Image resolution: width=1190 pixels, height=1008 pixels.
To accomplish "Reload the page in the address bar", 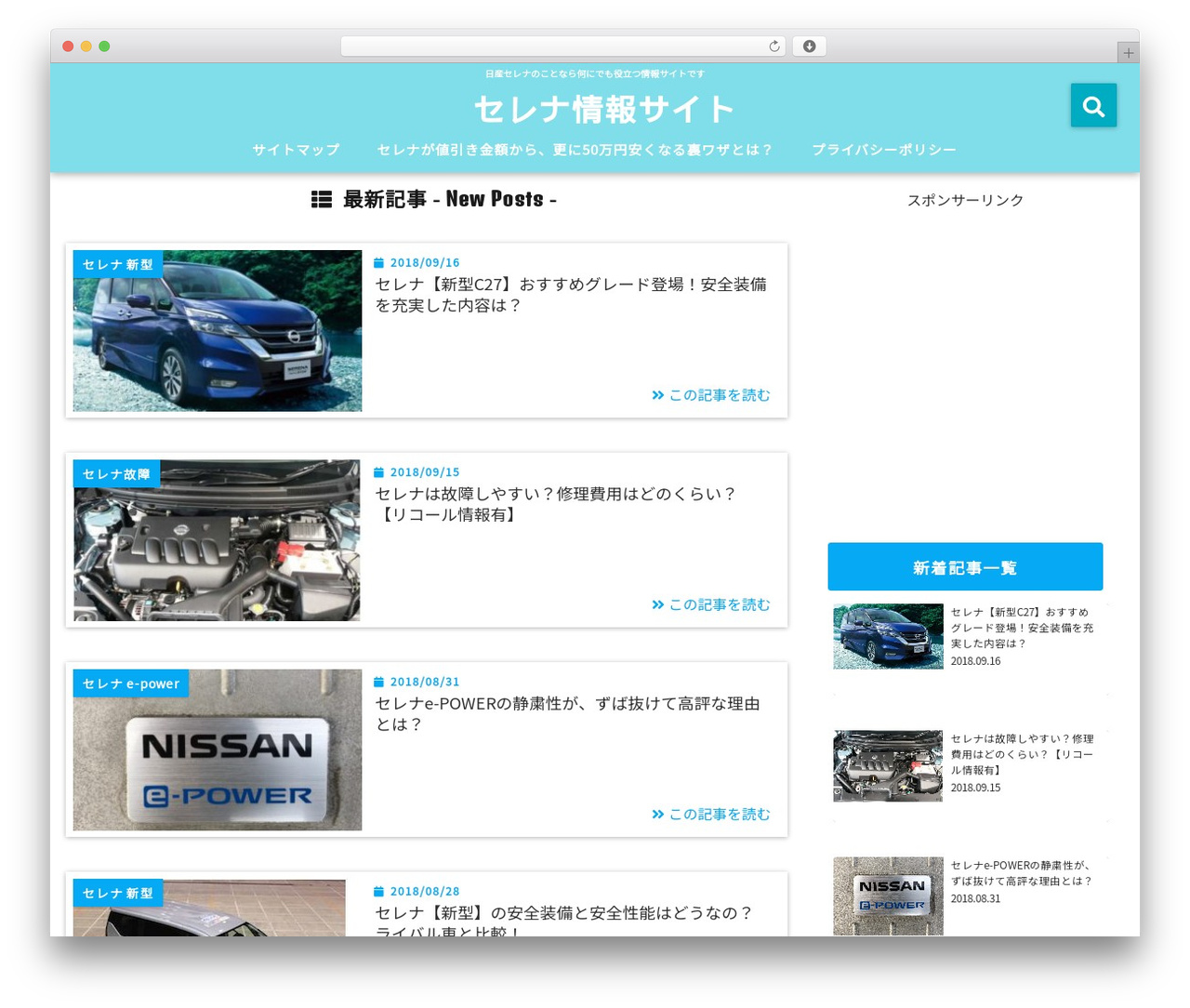I will pos(773,46).
